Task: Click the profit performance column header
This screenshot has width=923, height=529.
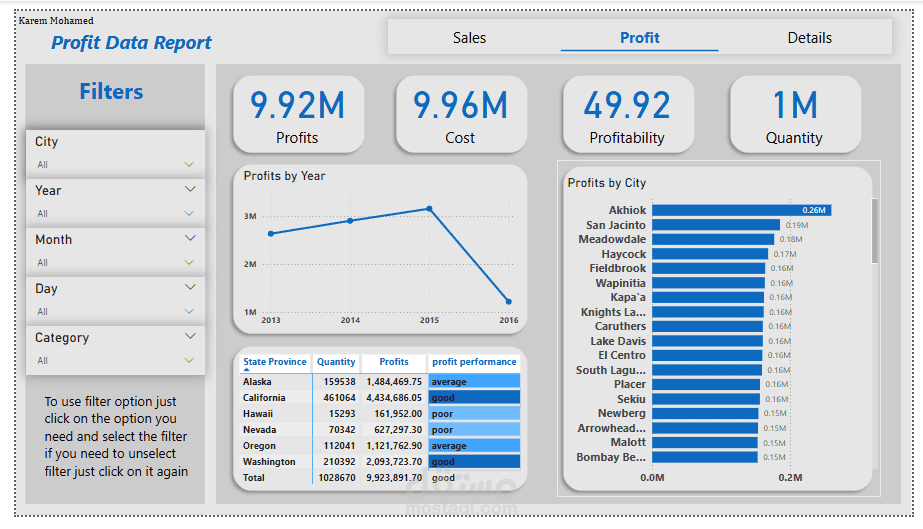Action: (474, 362)
